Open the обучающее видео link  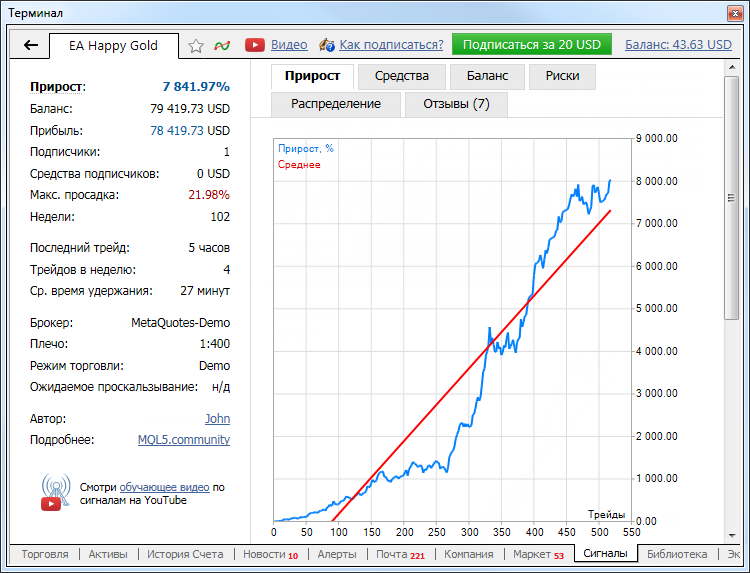(x=165, y=487)
